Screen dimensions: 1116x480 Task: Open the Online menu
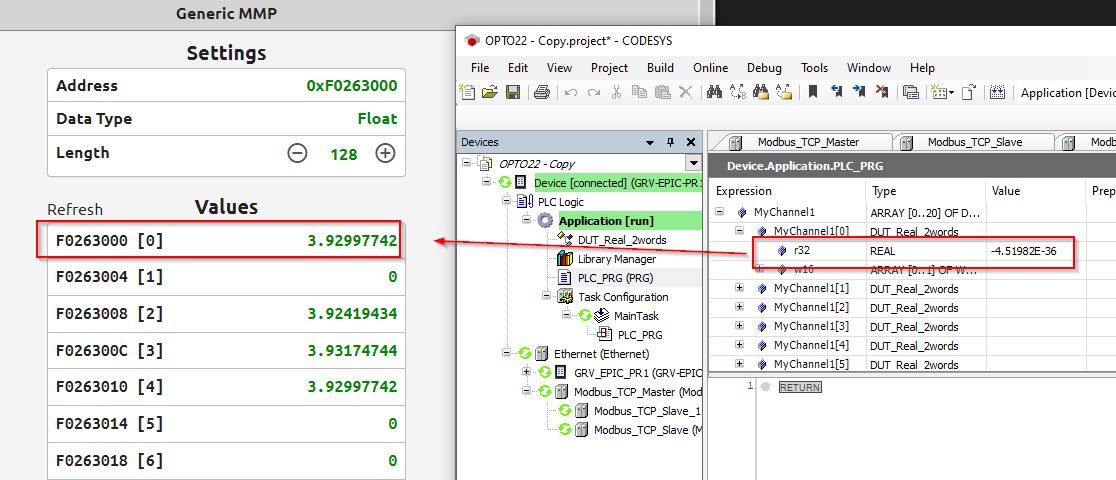710,68
